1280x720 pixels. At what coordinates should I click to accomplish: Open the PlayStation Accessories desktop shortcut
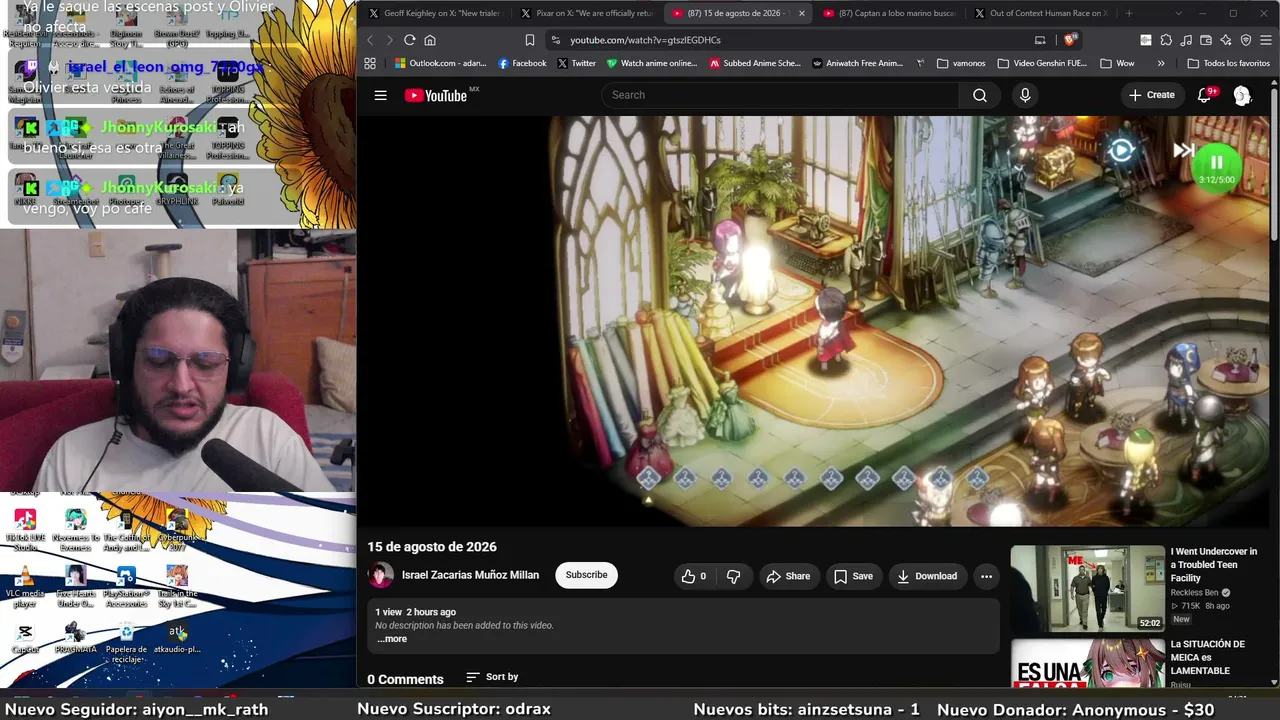coord(126,587)
